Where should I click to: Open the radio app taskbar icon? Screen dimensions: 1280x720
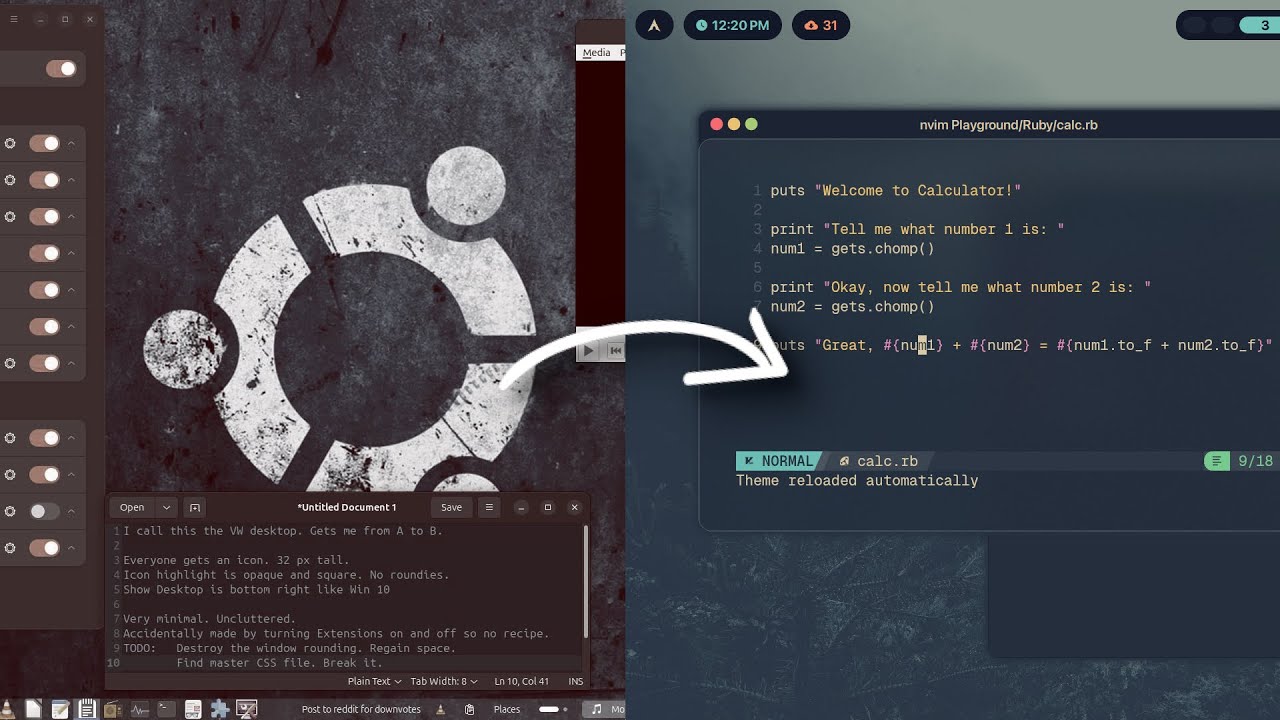pos(113,709)
